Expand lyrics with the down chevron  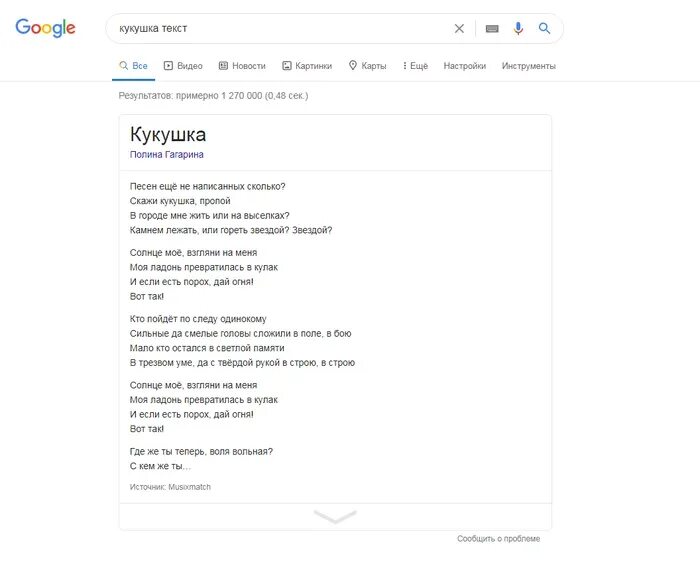(x=335, y=517)
